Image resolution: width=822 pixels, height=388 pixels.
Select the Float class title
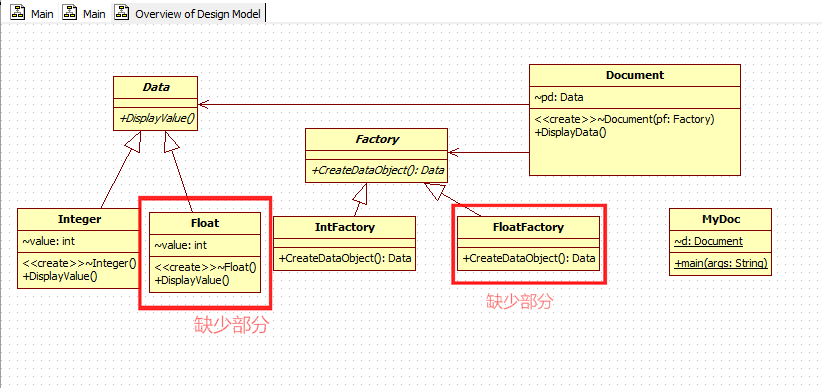click(x=205, y=223)
